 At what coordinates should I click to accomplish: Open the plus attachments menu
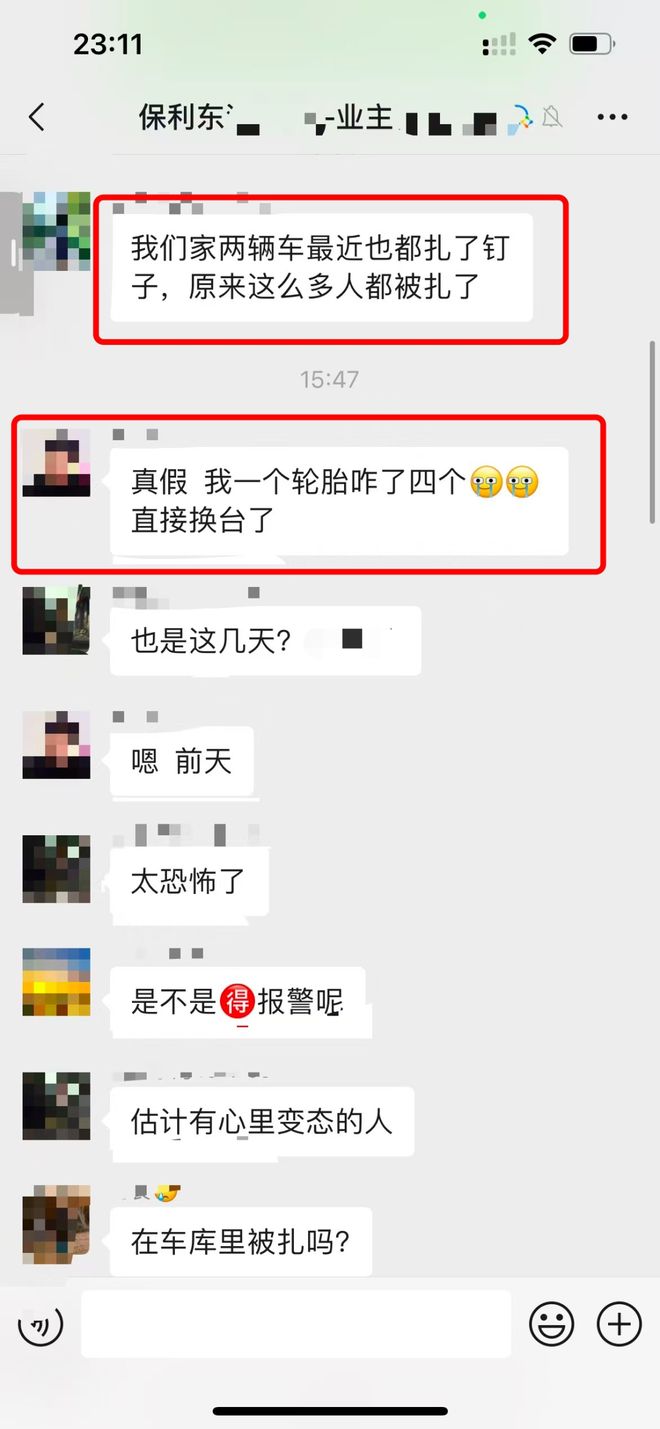[619, 1324]
